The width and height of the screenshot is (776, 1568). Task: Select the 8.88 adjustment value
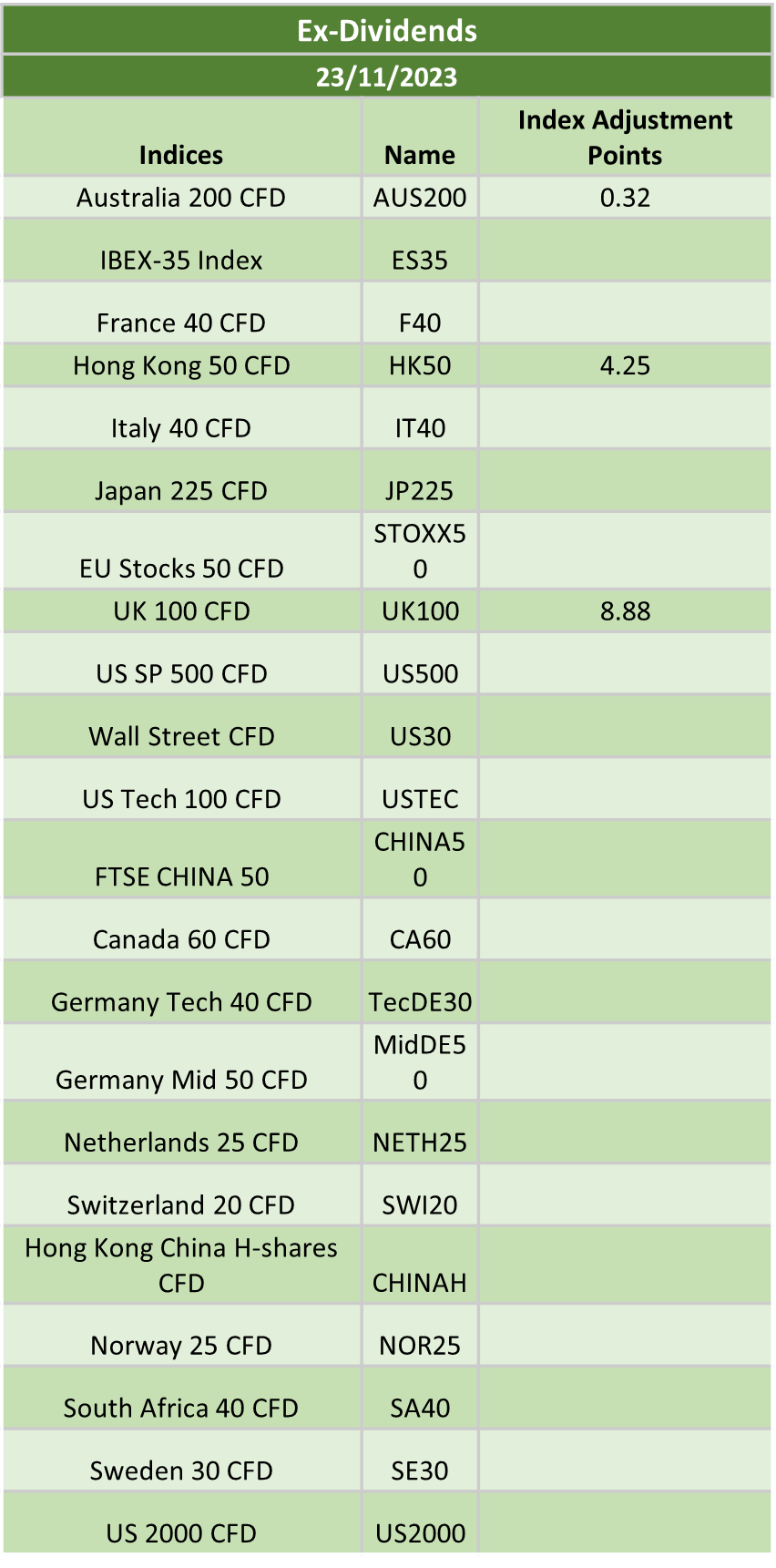tap(625, 610)
